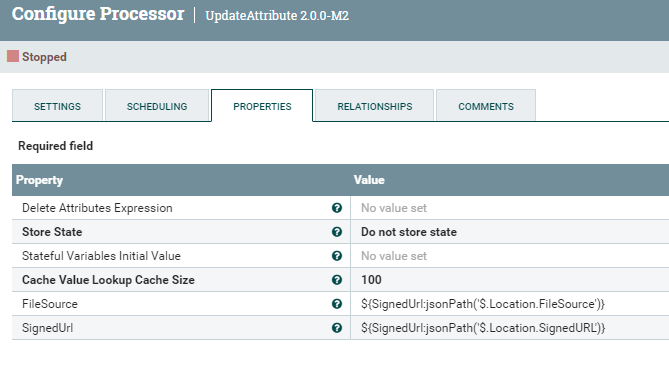This screenshot has width=669, height=370.
Task: Click the Stopped status label
Action: click(x=44, y=57)
